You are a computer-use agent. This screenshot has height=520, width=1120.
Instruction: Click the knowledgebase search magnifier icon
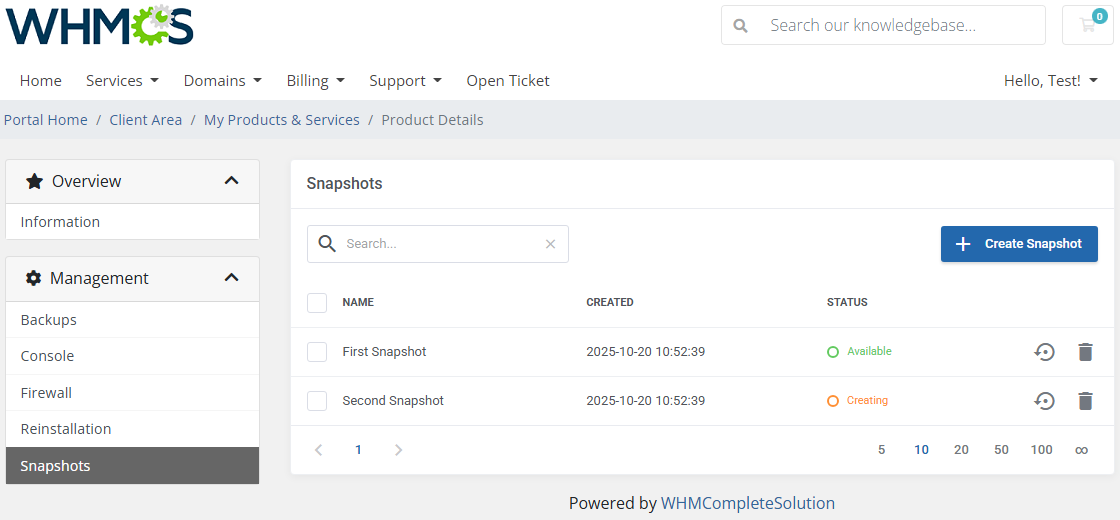[x=741, y=26]
